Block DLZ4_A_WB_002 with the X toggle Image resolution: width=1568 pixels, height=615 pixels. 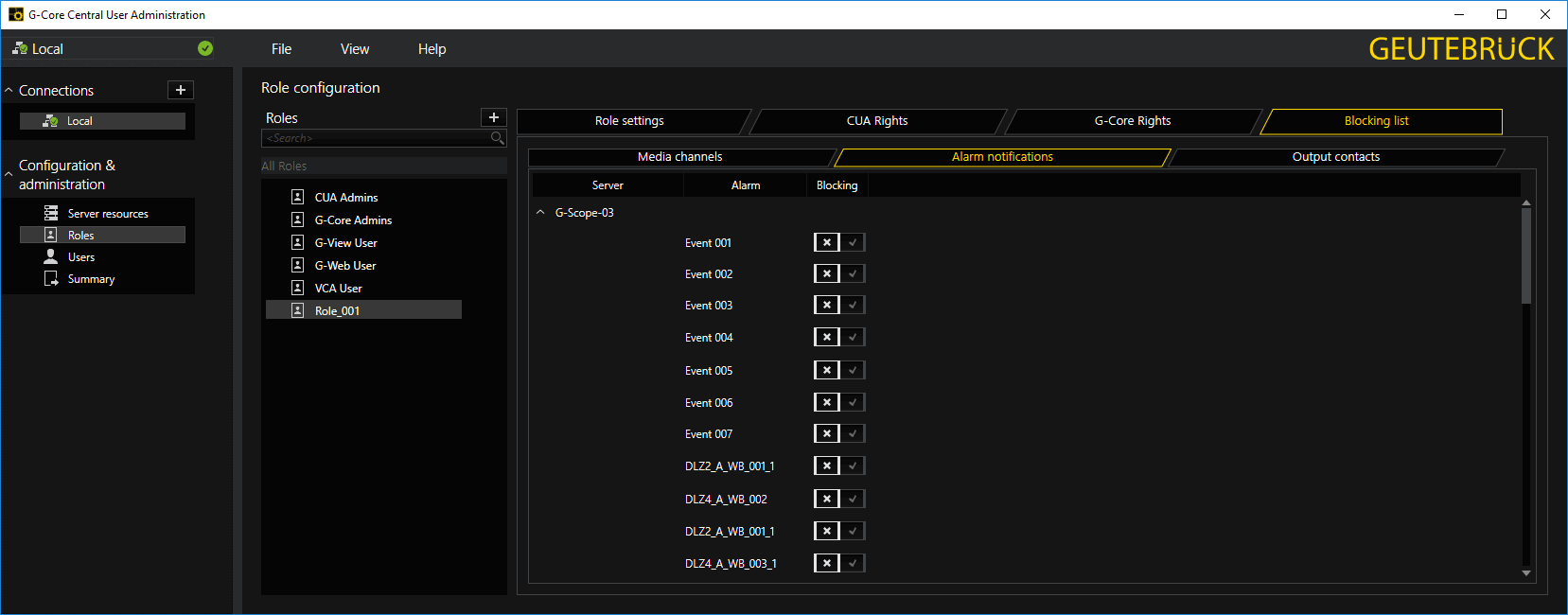click(827, 499)
